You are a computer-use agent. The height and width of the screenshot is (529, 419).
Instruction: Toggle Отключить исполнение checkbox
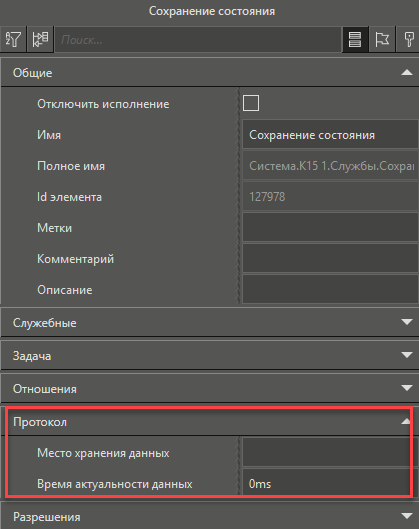[251, 103]
